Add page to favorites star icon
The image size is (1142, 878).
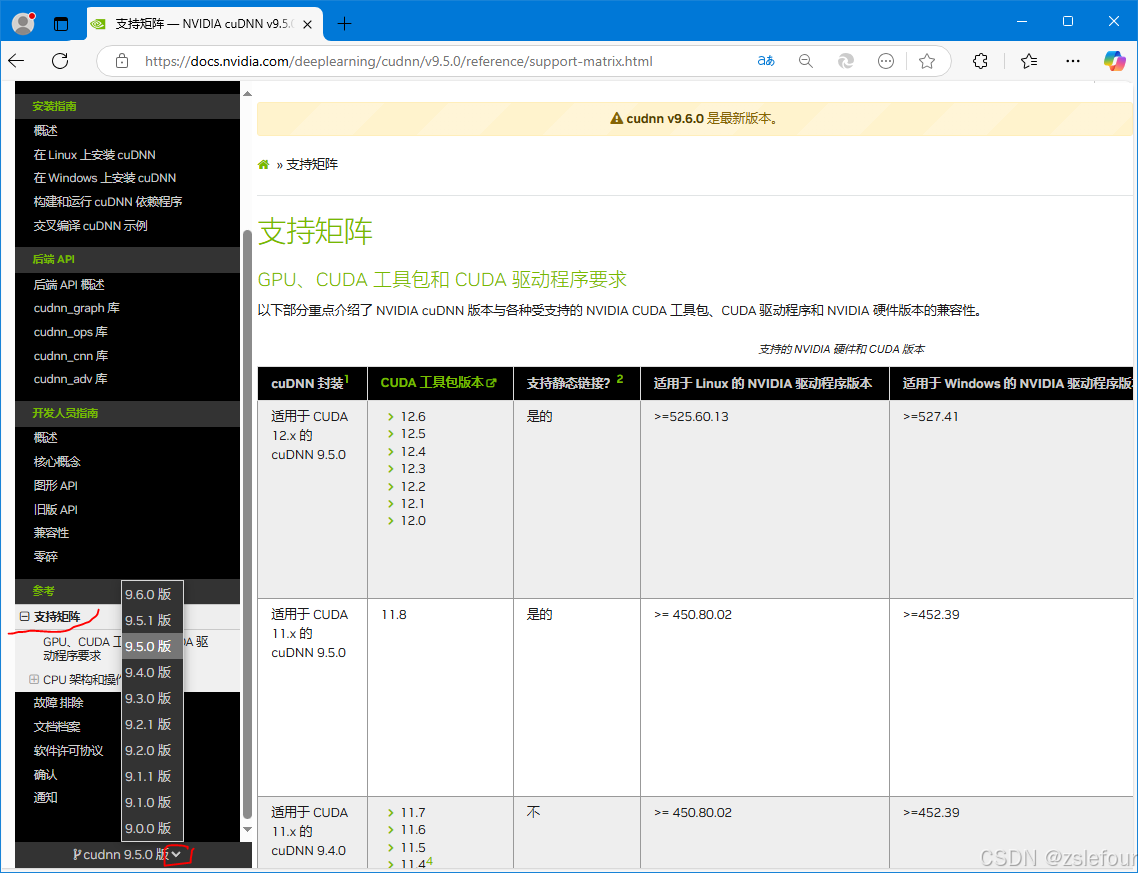point(926,61)
